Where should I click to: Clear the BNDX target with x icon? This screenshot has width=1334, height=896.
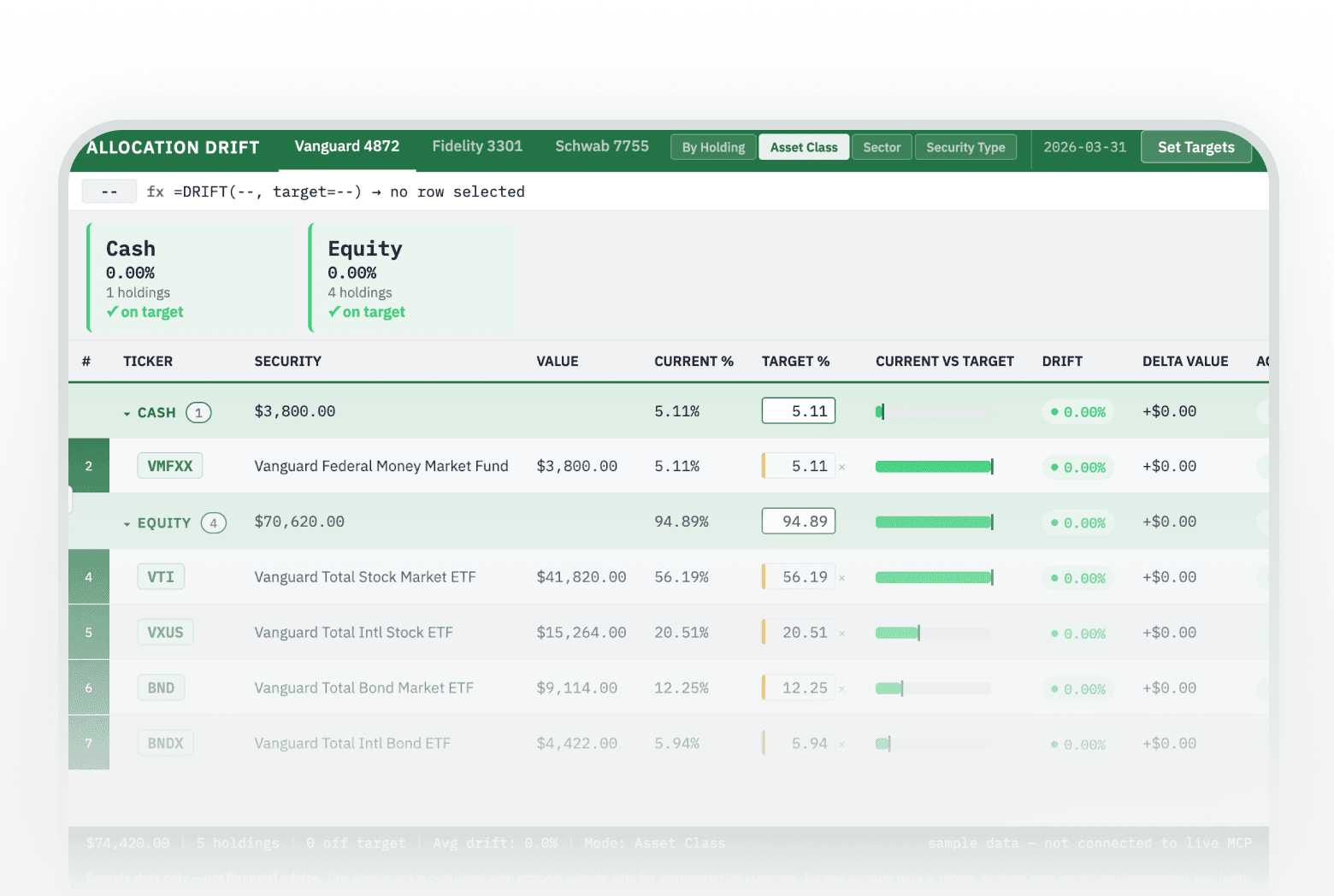842,744
